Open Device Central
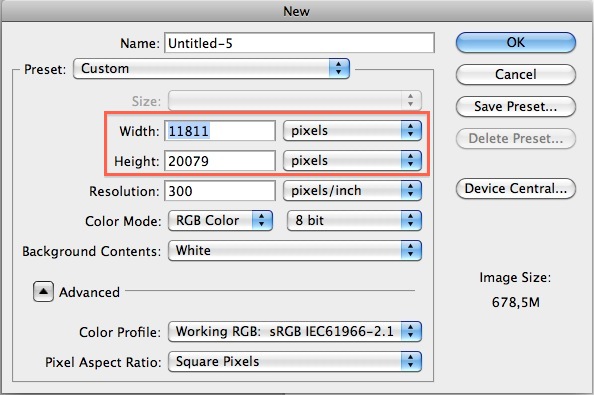The height and width of the screenshot is (395, 594). [516, 188]
